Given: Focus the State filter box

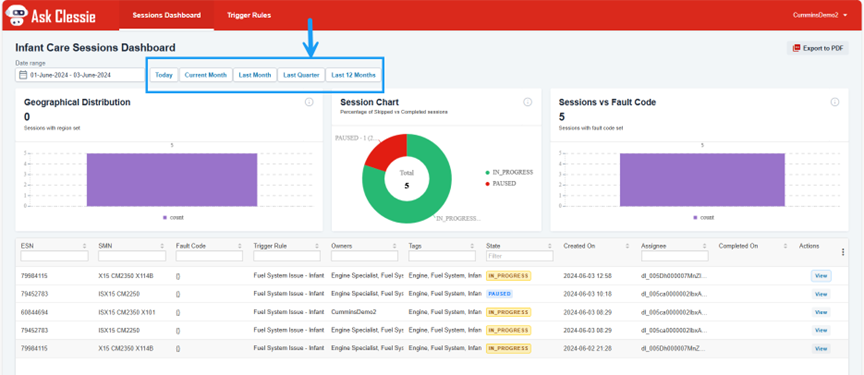Looking at the screenshot, I should (x=520, y=256).
